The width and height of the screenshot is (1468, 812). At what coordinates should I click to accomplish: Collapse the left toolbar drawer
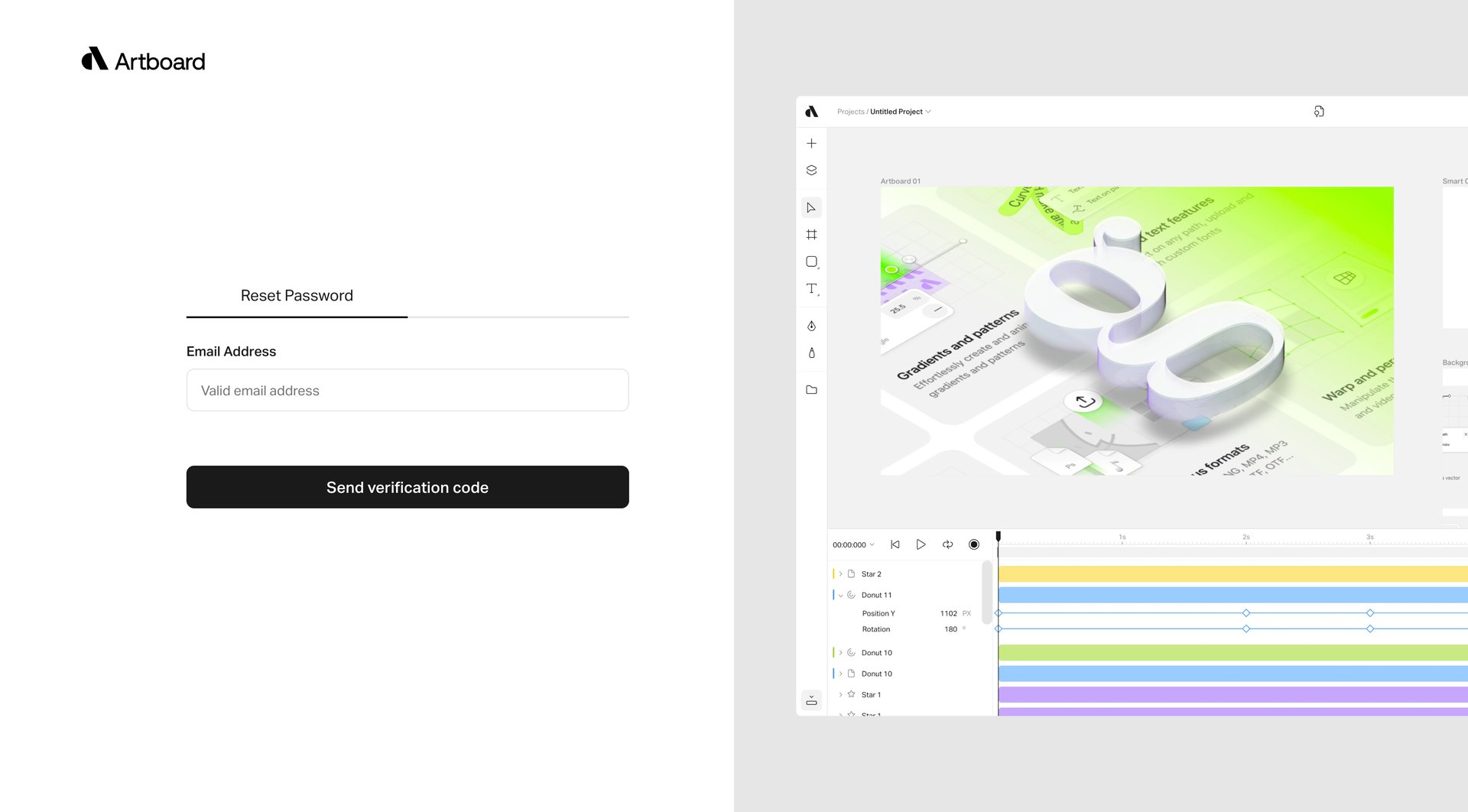[x=811, y=700]
